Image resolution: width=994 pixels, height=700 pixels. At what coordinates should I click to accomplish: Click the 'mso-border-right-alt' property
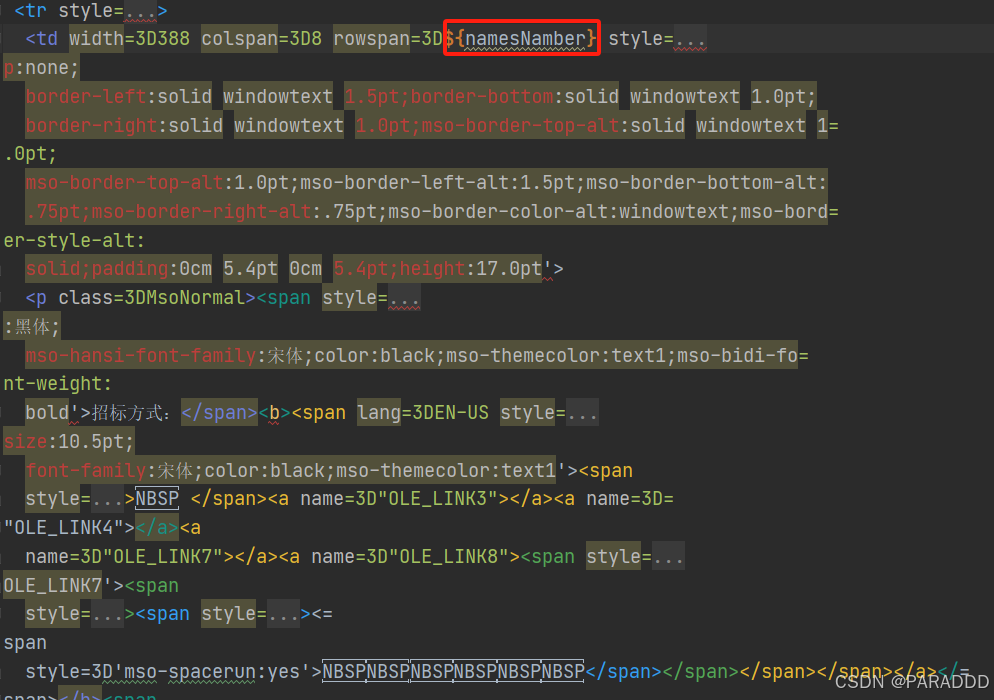202,212
